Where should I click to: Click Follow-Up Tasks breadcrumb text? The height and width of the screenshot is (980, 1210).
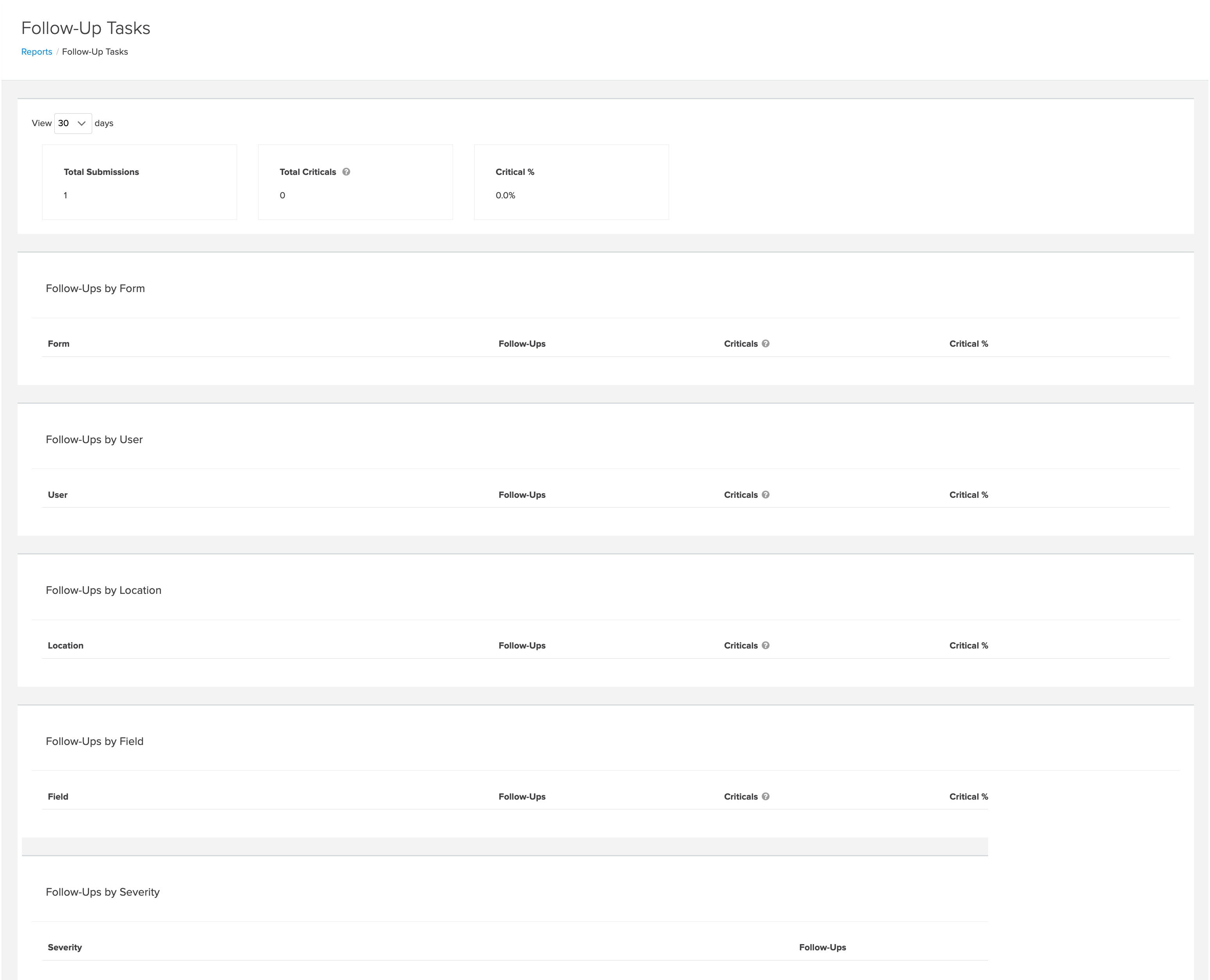95,52
